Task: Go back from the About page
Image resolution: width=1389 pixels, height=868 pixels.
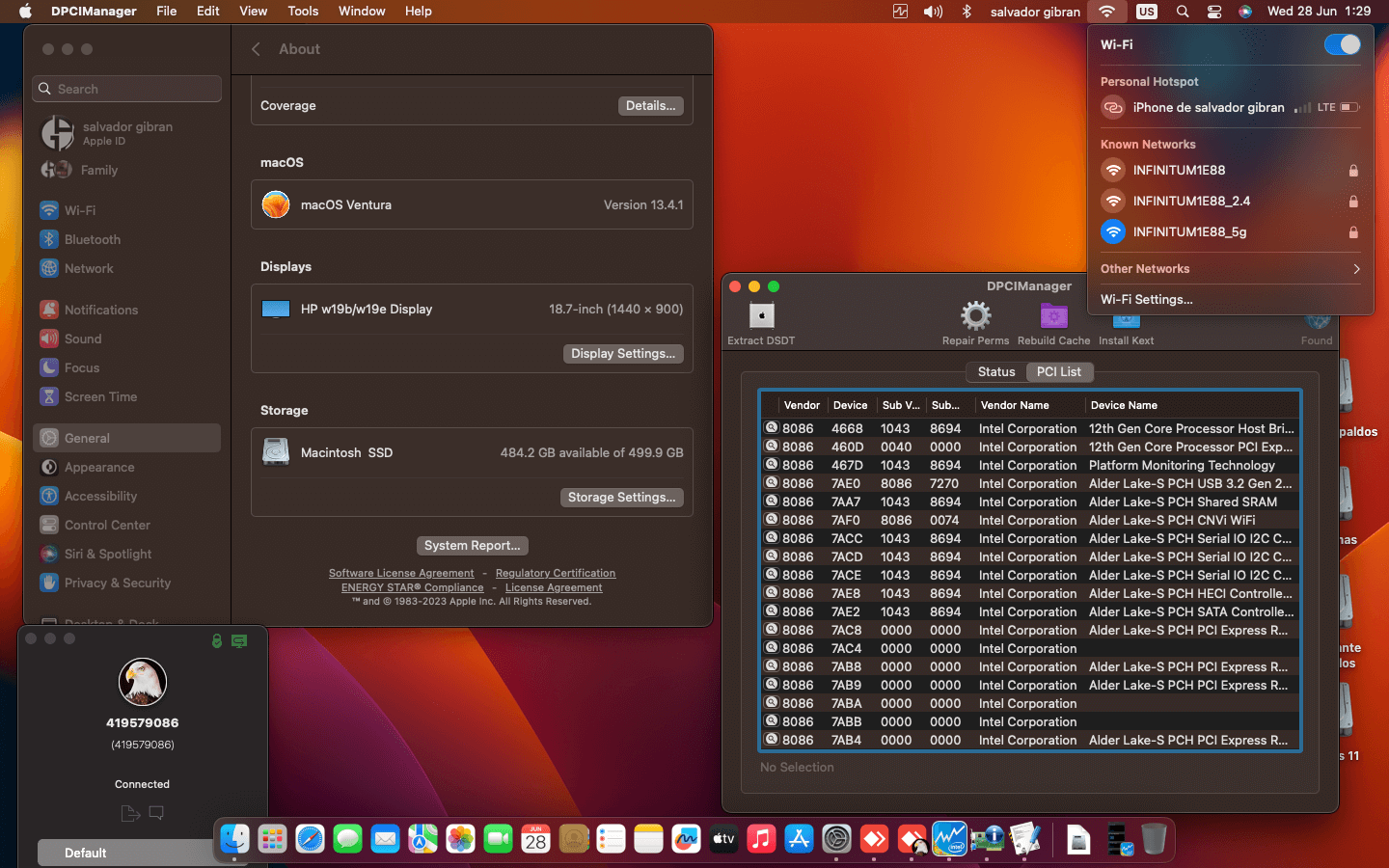Action: point(256,49)
